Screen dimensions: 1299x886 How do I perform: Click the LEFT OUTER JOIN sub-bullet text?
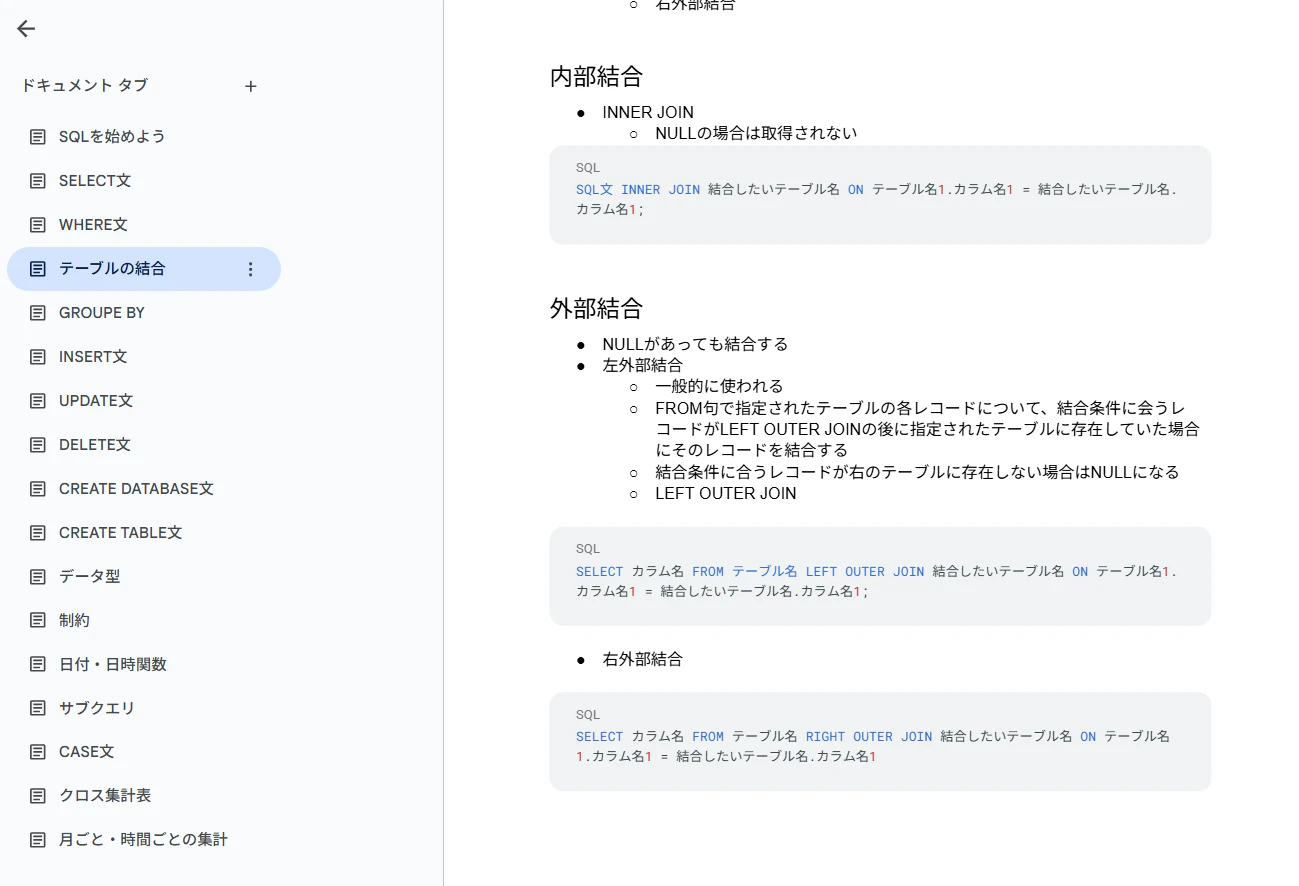(726, 493)
